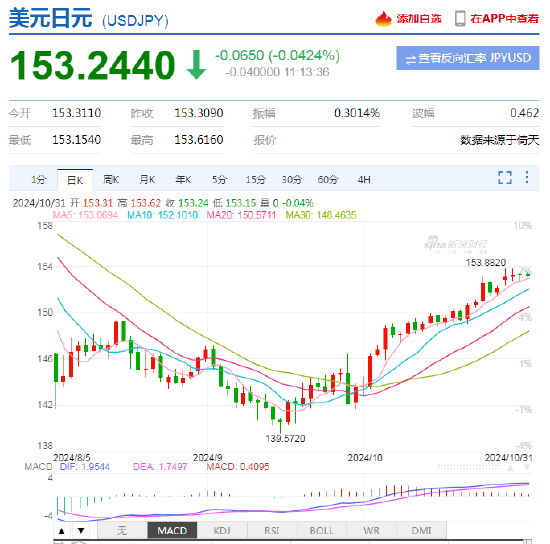Open the 4H chart period tab
The height and width of the screenshot is (544, 550).
pos(364,180)
